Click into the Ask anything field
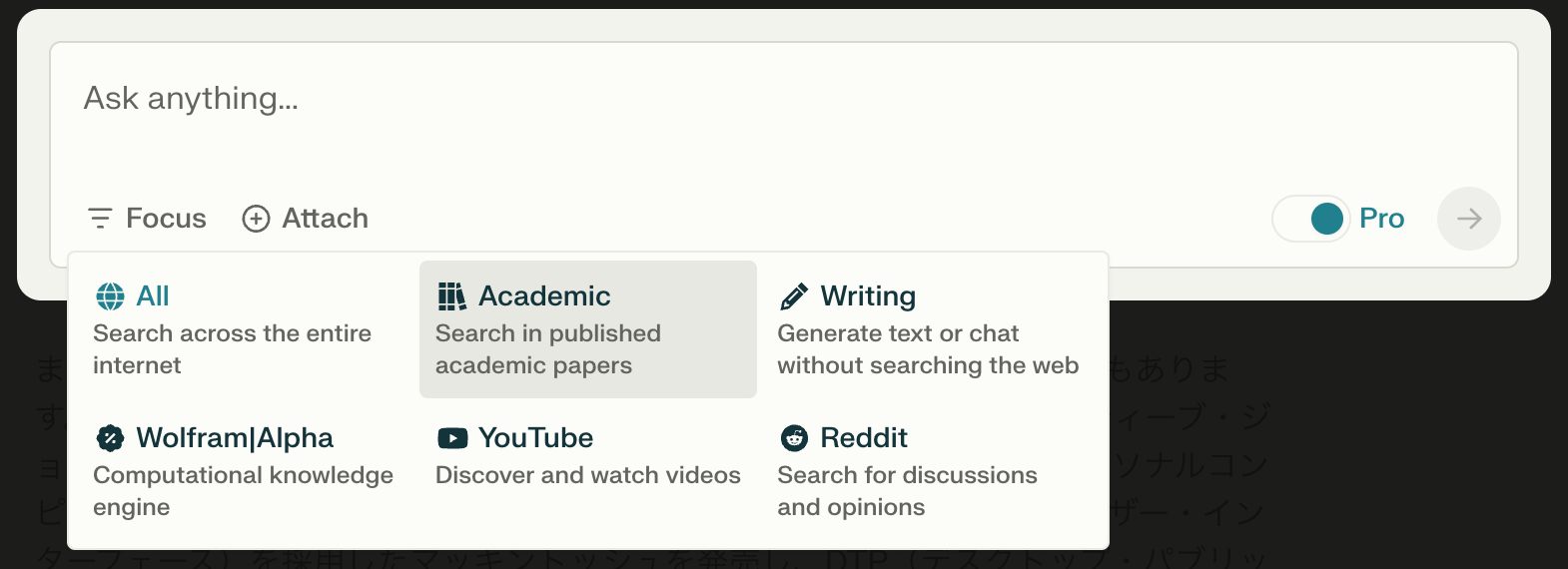This screenshot has width=1568, height=569. pyautogui.click(x=699, y=110)
